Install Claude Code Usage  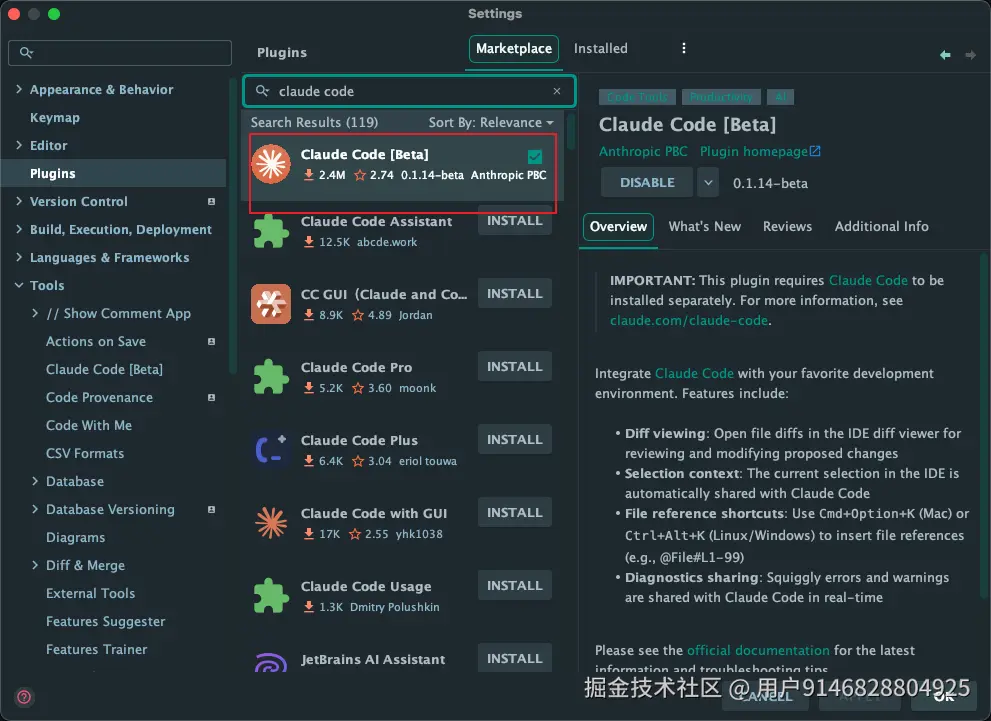coord(514,586)
